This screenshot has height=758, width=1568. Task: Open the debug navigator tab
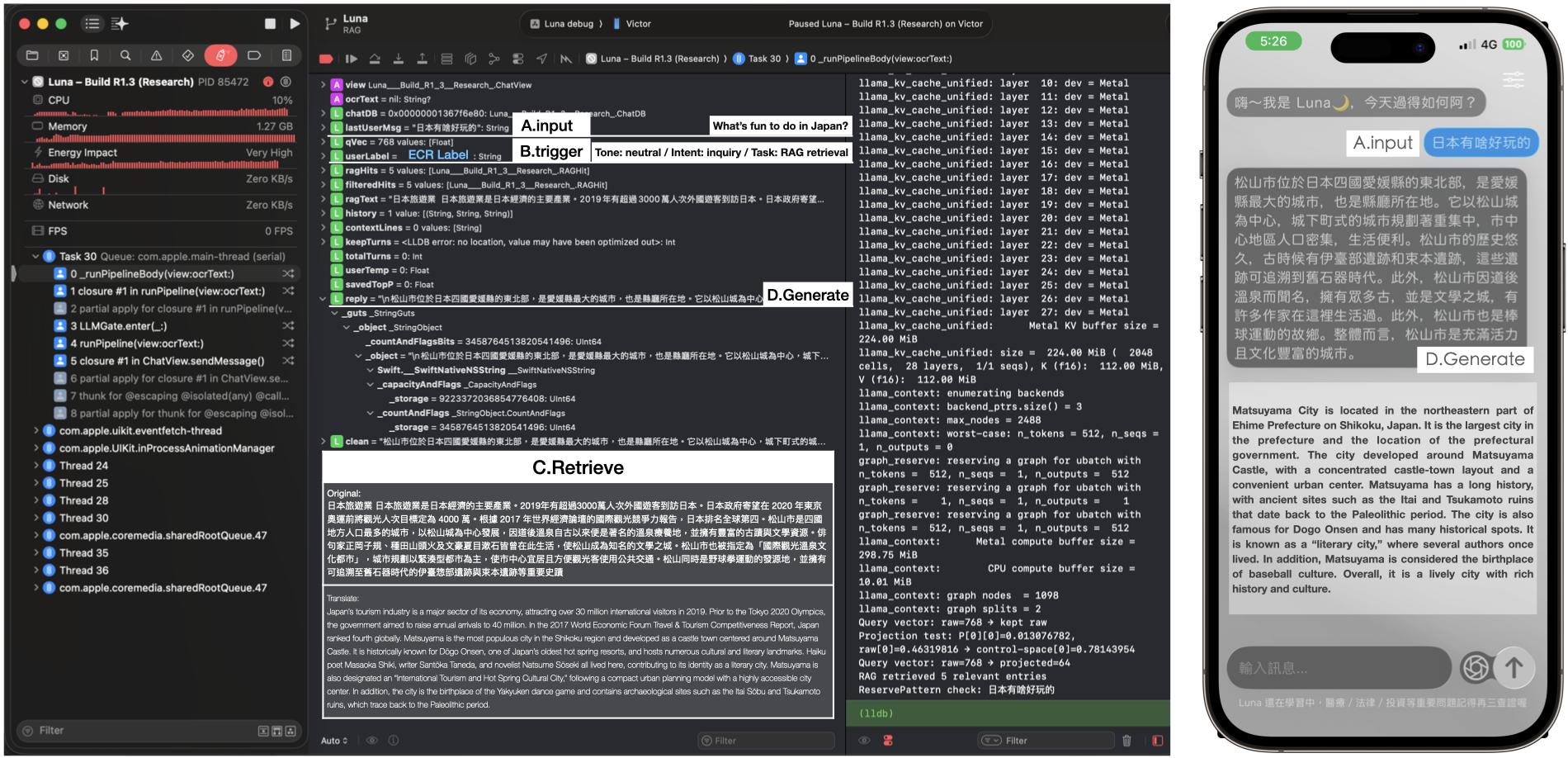(x=220, y=55)
